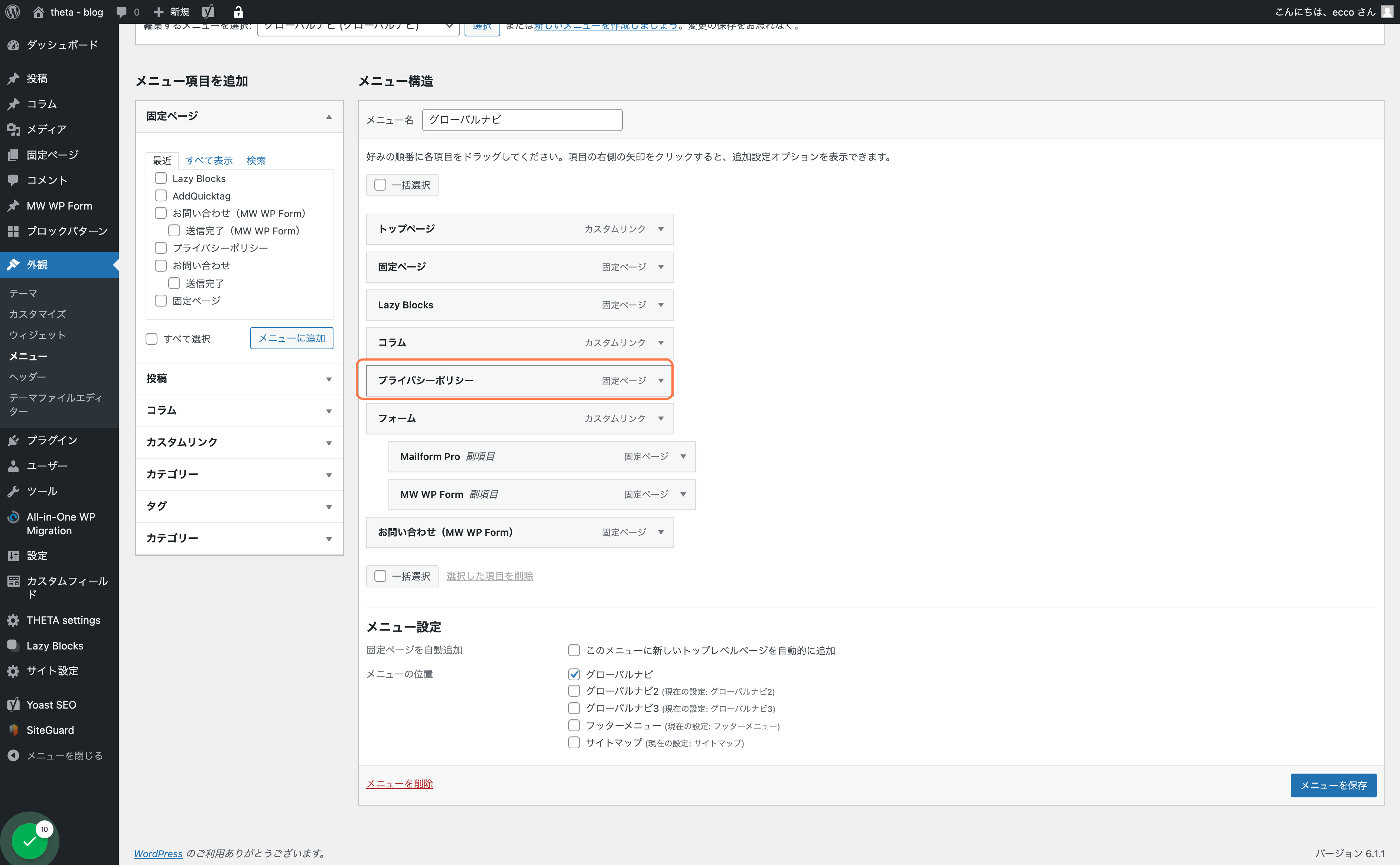This screenshot has width=1400, height=865.
Task: Open the カスタマイズ submenu item
Action: (38, 314)
